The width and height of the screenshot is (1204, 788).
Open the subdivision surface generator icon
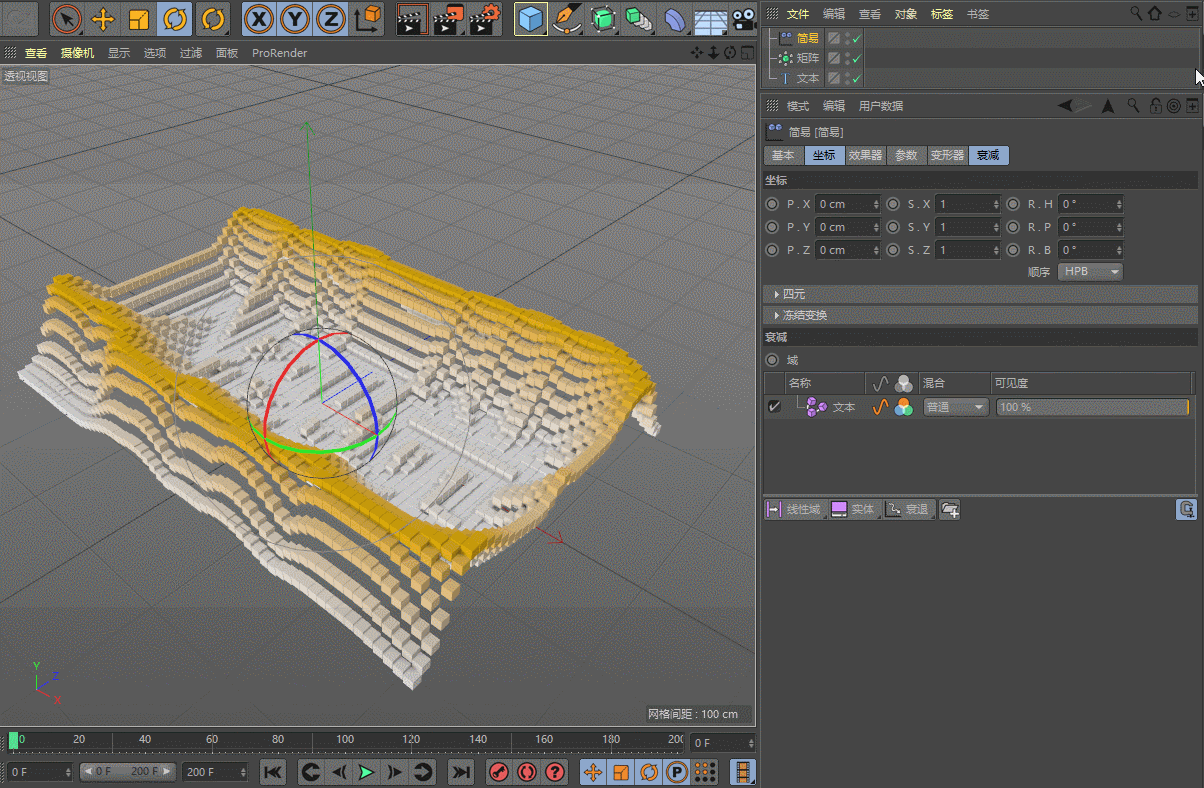coord(602,18)
